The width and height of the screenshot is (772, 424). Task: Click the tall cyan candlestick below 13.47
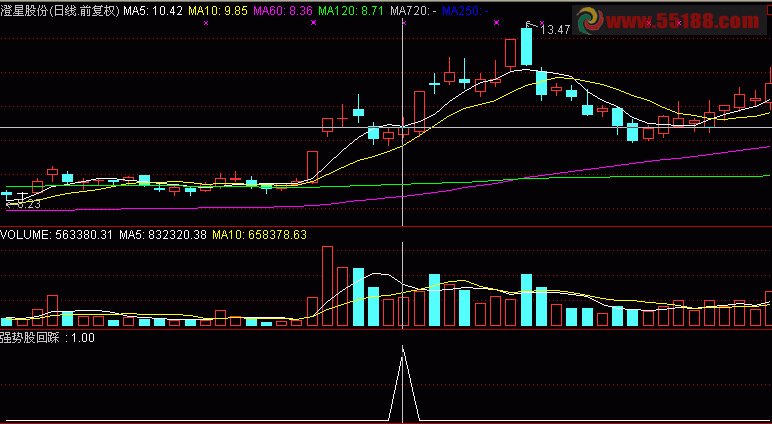[526, 46]
